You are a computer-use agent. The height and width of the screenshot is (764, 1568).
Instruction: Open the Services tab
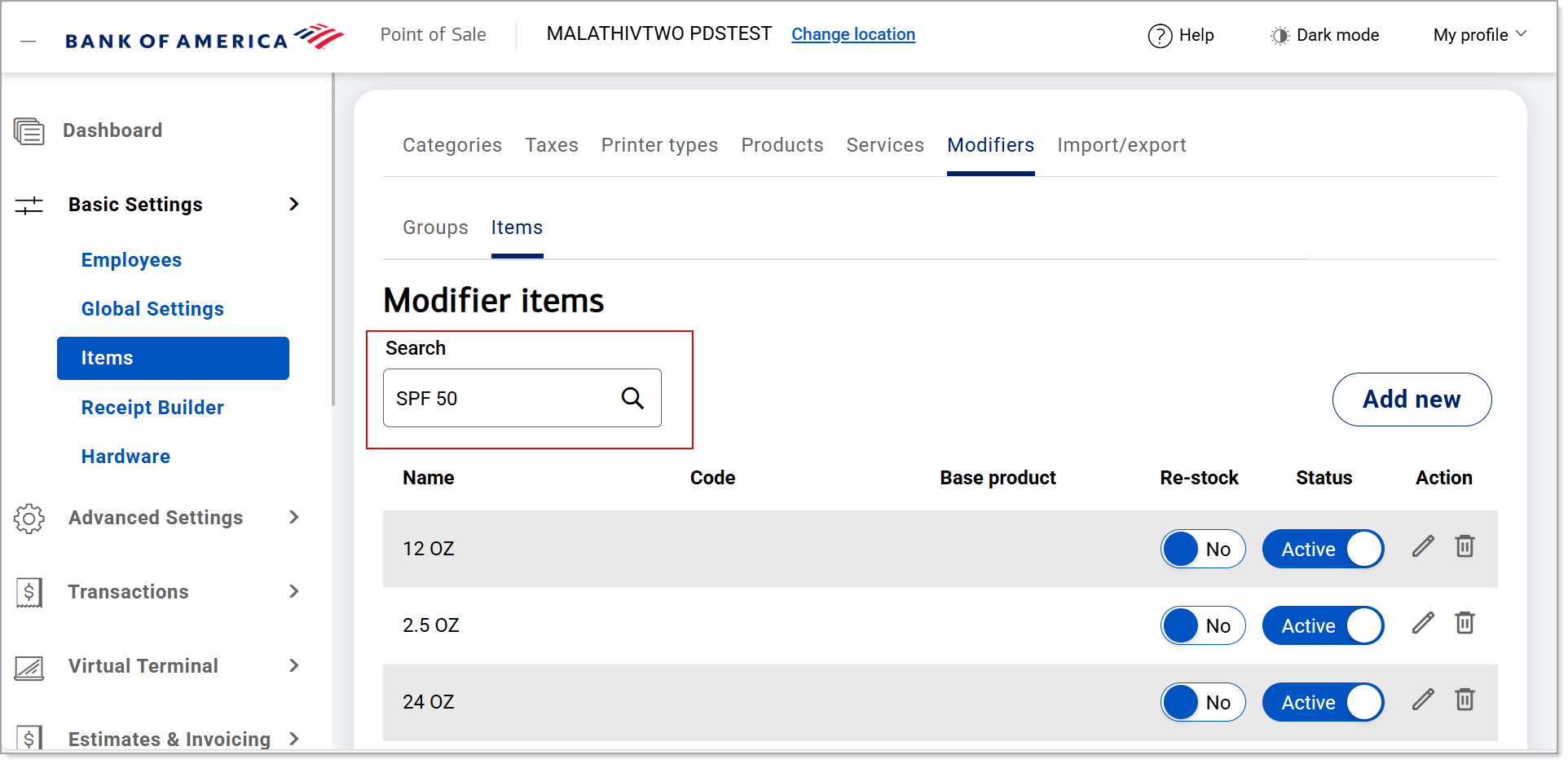click(885, 146)
